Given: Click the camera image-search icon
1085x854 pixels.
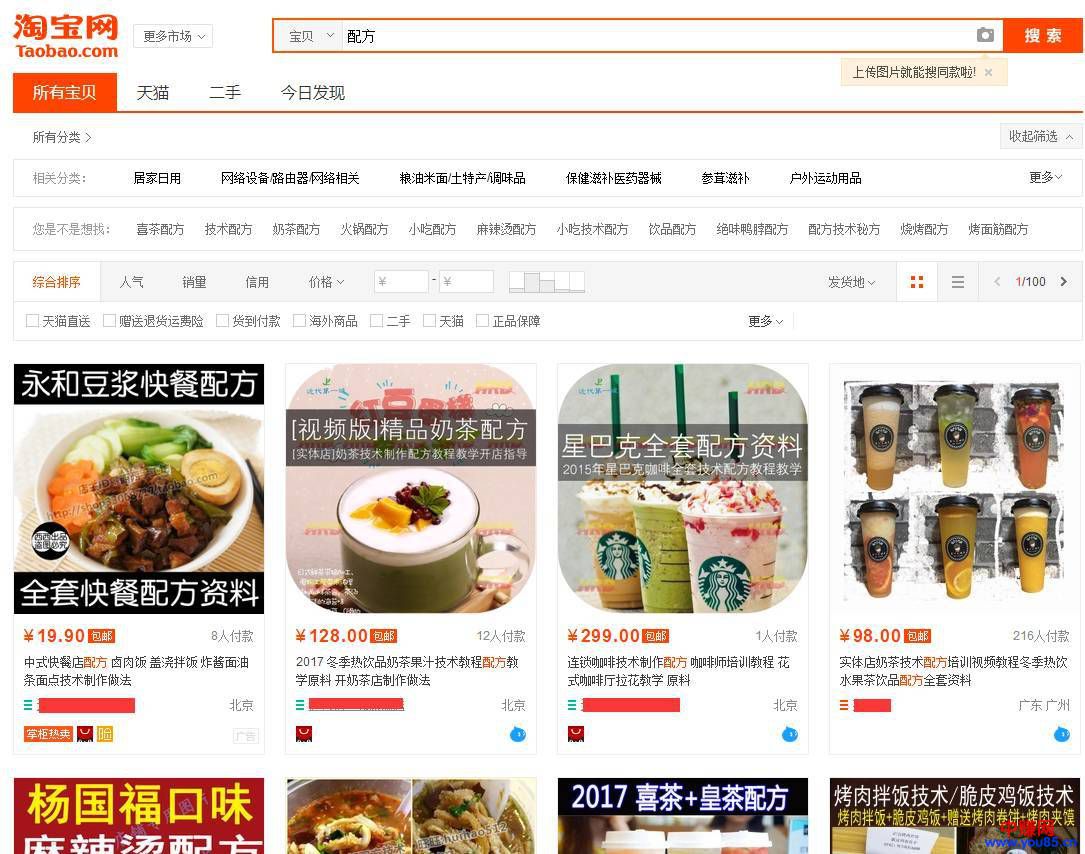Looking at the screenshot, I should pos(985,36).
